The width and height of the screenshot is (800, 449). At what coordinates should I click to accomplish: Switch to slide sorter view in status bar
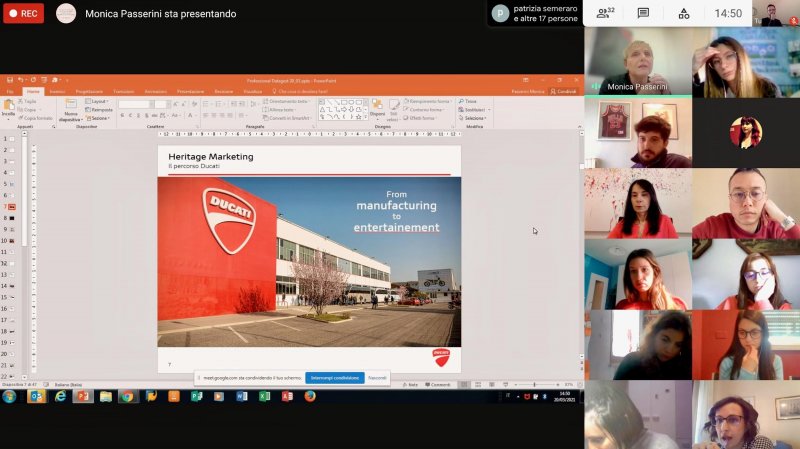click(x=478, y=385)
